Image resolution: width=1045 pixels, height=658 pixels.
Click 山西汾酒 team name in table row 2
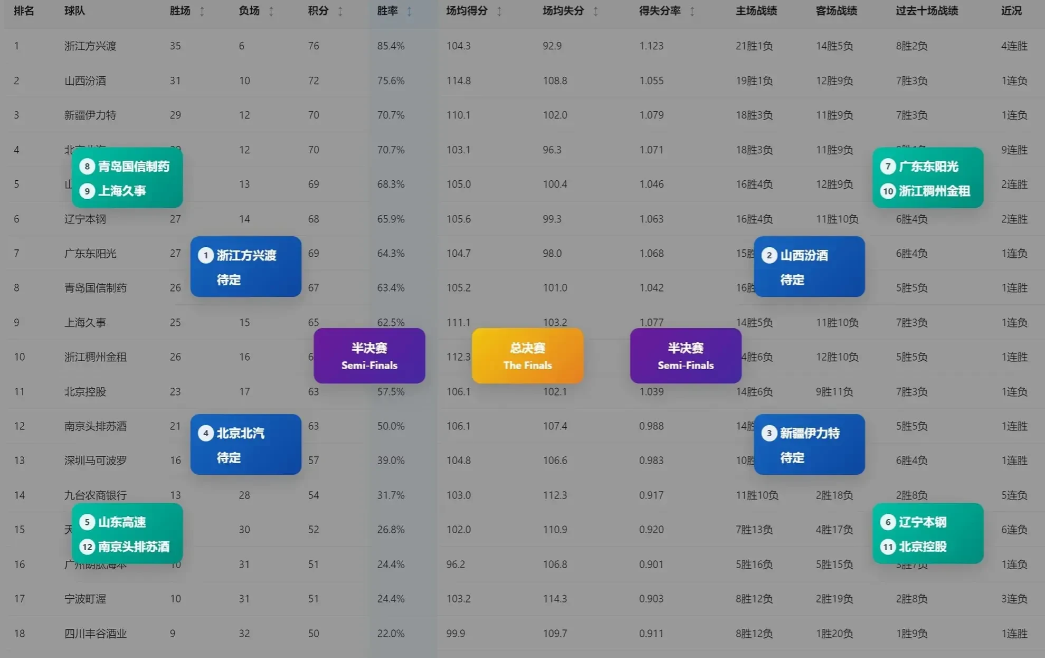[85, 81]
